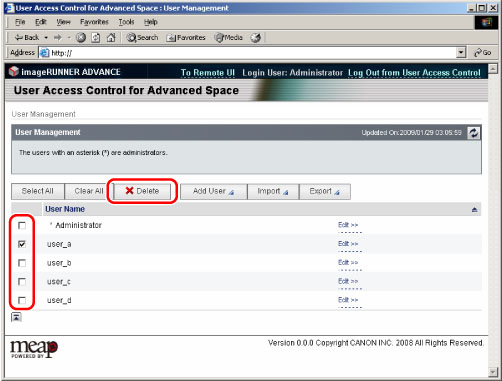The width and height of the screenshot is (502, 381).
Task: Toggle the sort order arrow in header
Action: coord(474,210)
